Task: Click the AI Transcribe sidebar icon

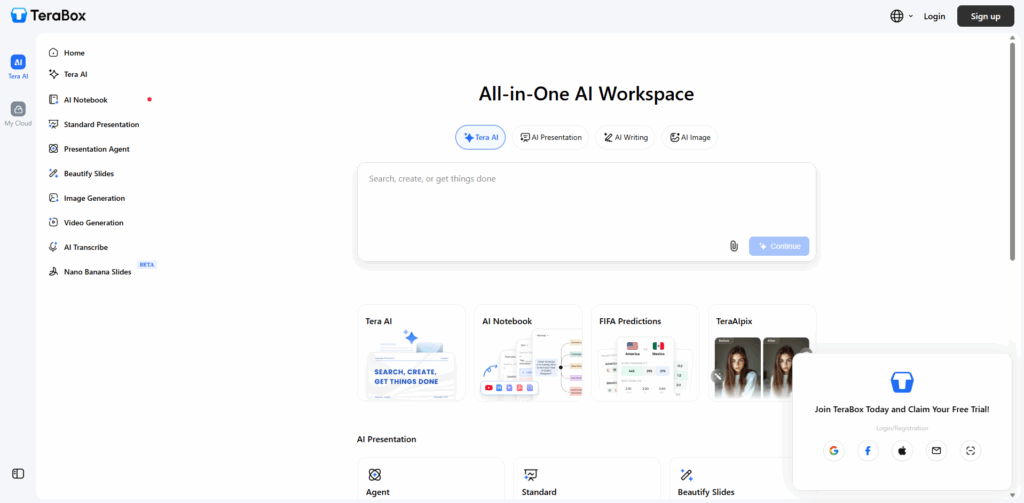Action: pos(54,247)
